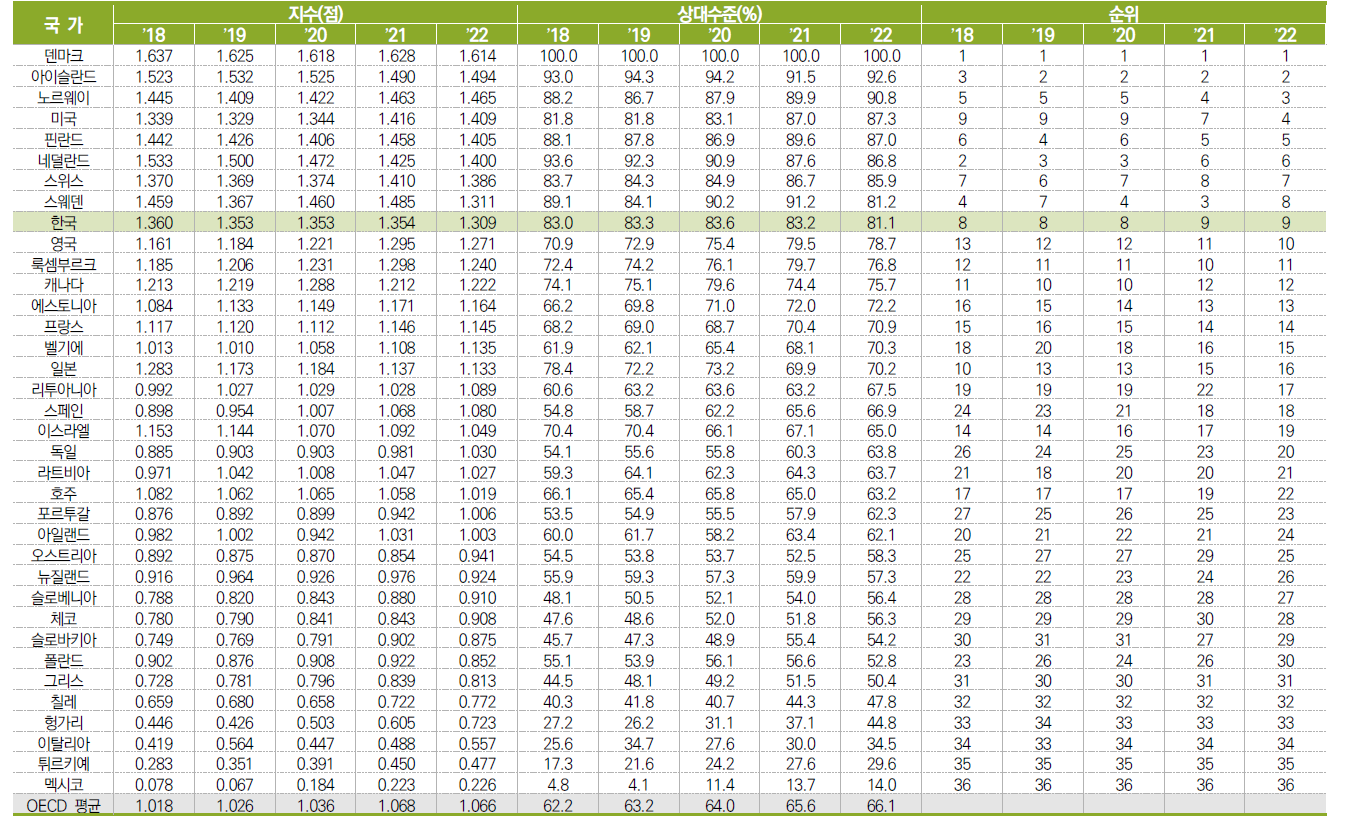The height and width of the screenshot is (835, 1348).
Task: Click 미국 '22 relative level 87.3
Action: pyautogui.click(x=881, y=118)
